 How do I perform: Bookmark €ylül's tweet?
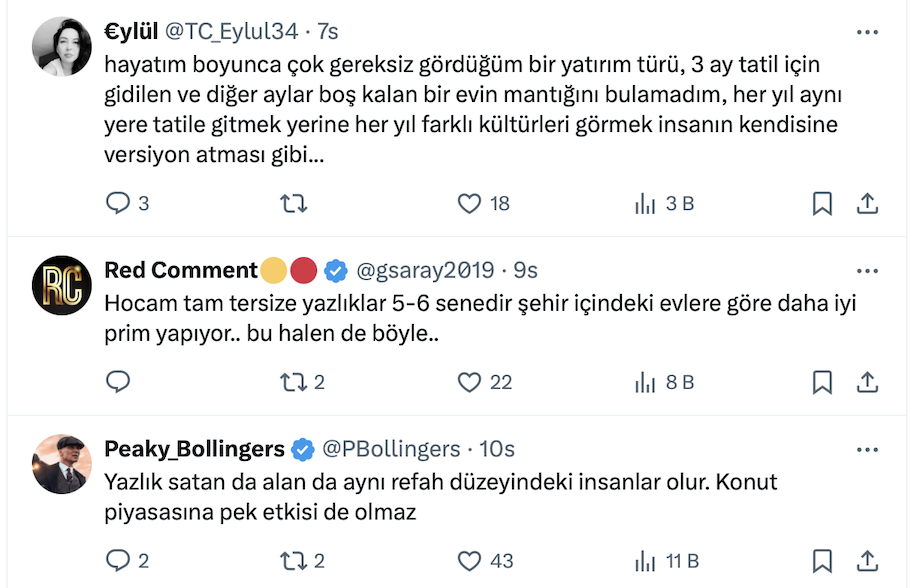(x=822, y=204)
